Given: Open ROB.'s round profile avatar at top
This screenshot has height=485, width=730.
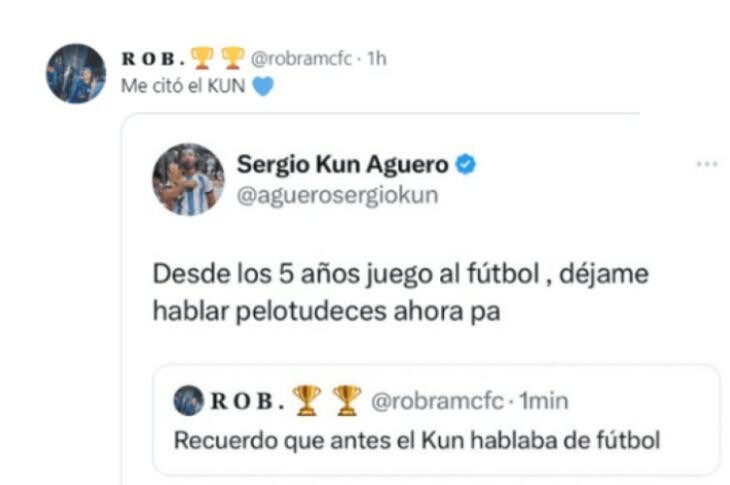Looking at the screenshot, I should point(76,74).
